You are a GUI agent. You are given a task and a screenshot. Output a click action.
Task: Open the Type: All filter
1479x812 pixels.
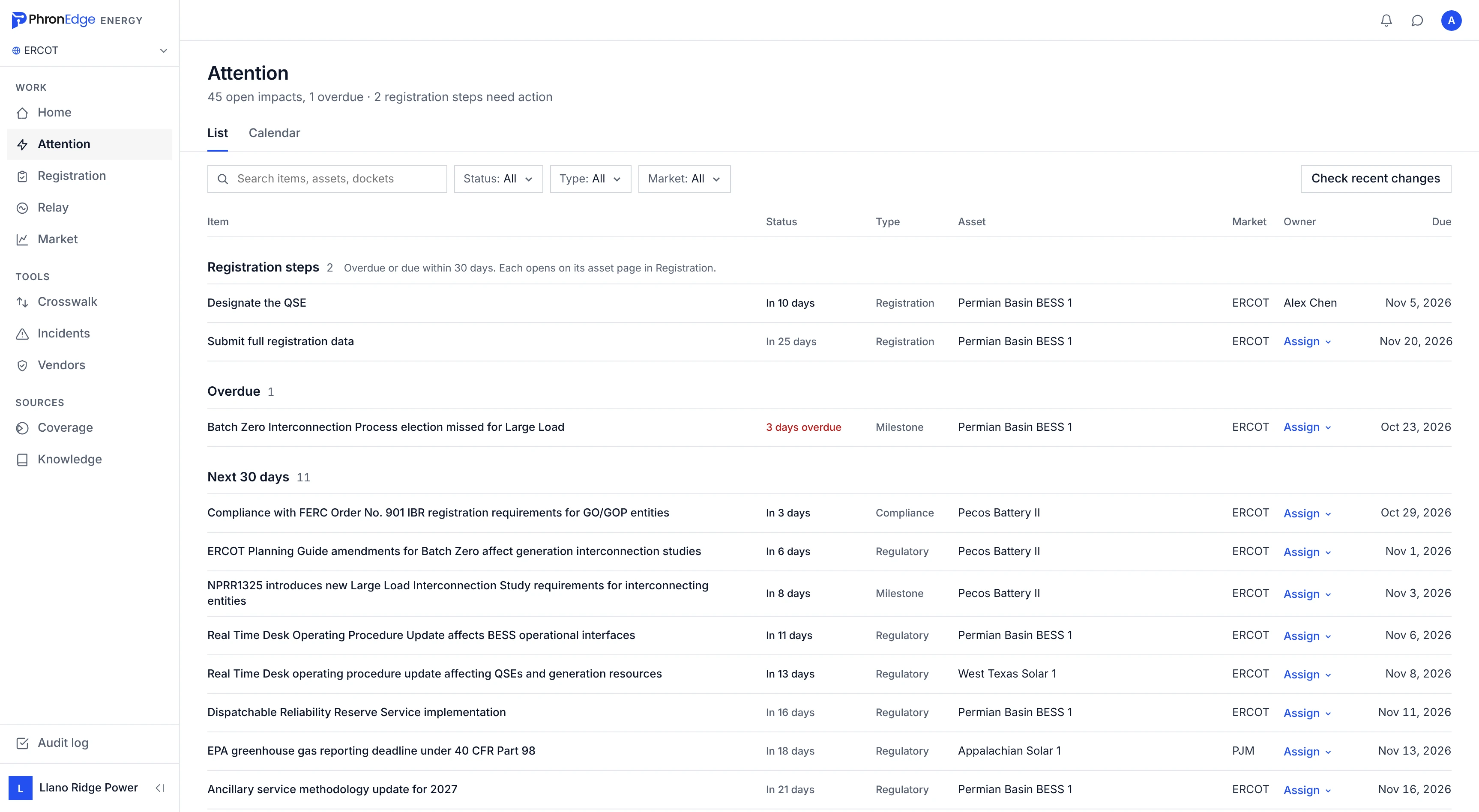pyautogui.click(x=590, y=179)
